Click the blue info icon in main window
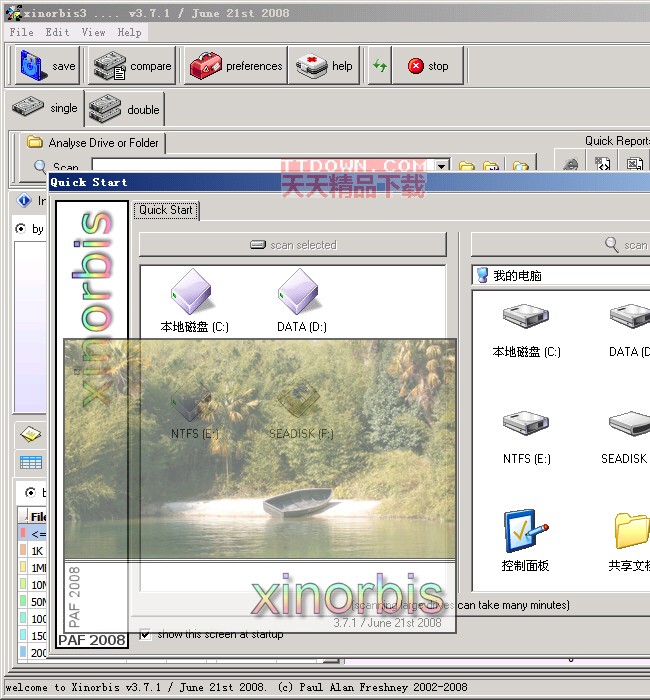This screenshot has height=700, width=650. [24, 200]
